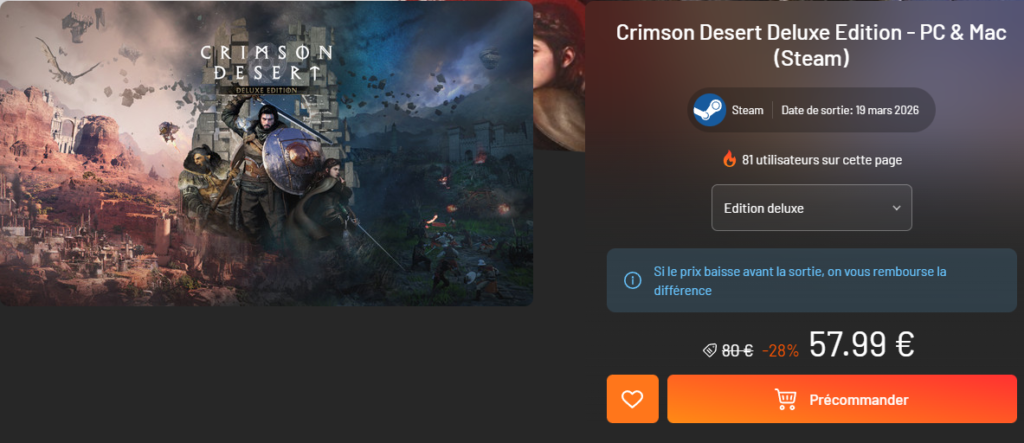Click the crossed-out 80 € original price
Viewport: 1024px width, 443px height.
pyautogui.click(x=737, y=351)
